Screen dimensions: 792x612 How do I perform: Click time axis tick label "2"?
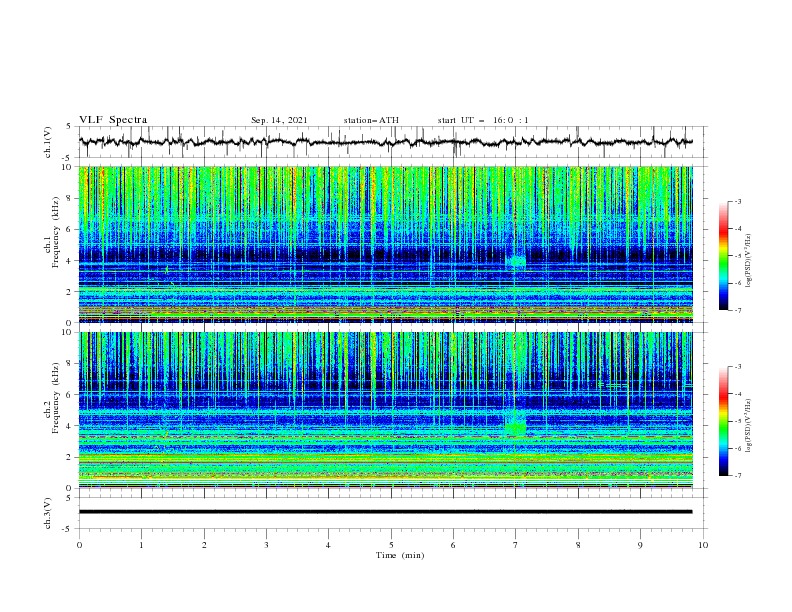204,545
